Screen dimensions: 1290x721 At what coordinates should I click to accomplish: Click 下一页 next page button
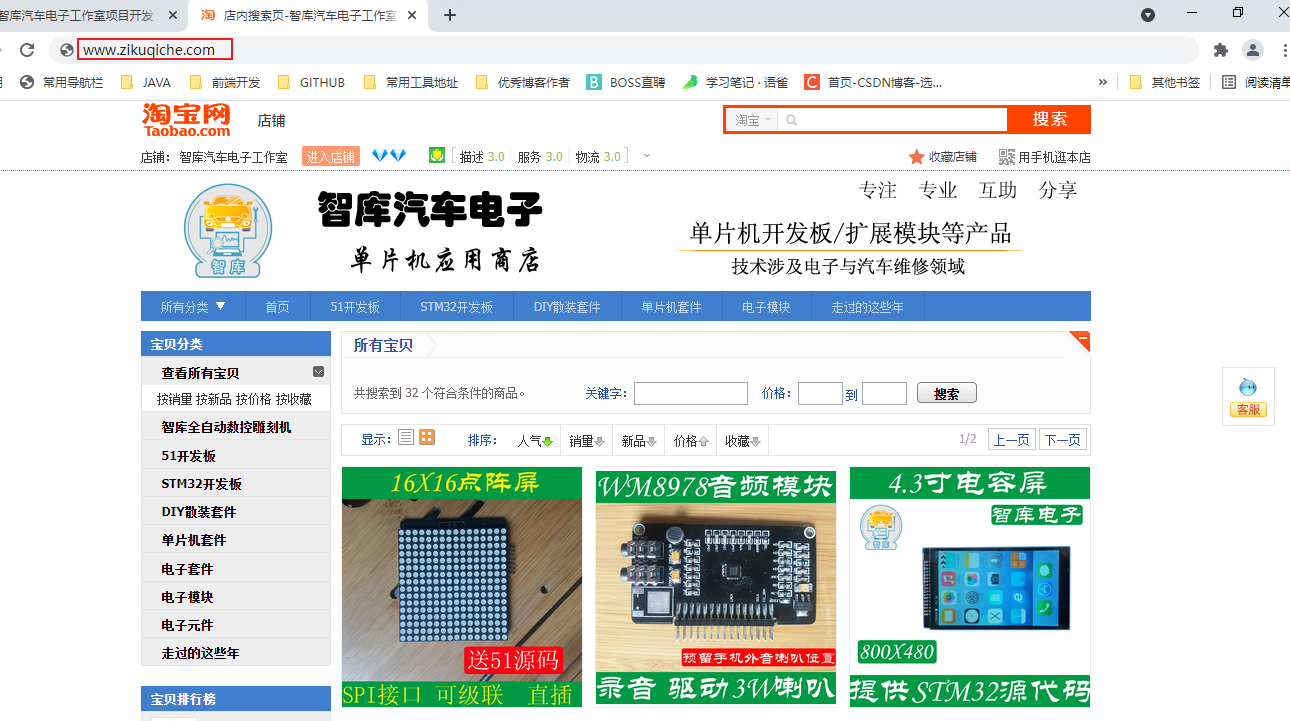click(1063, 439)
